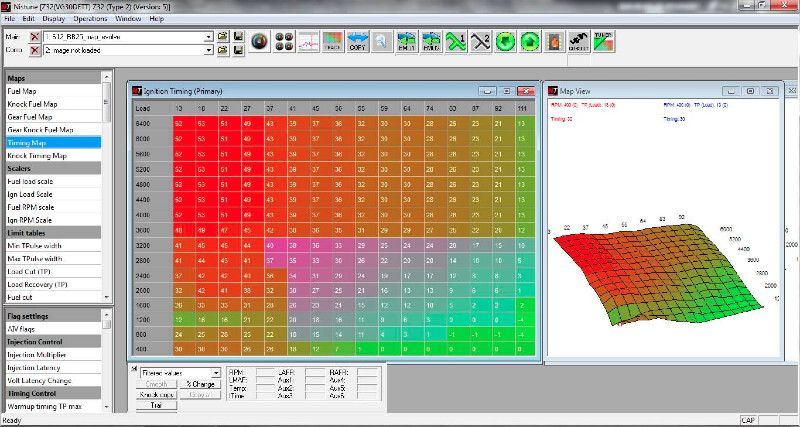Open Injection Multiplier setting

pyautogui.click(x=53, y=355)
